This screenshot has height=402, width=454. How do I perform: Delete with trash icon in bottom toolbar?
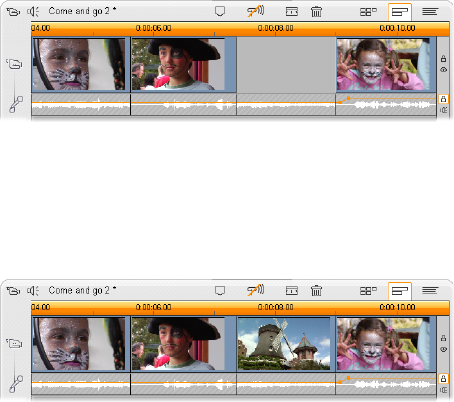316,291
